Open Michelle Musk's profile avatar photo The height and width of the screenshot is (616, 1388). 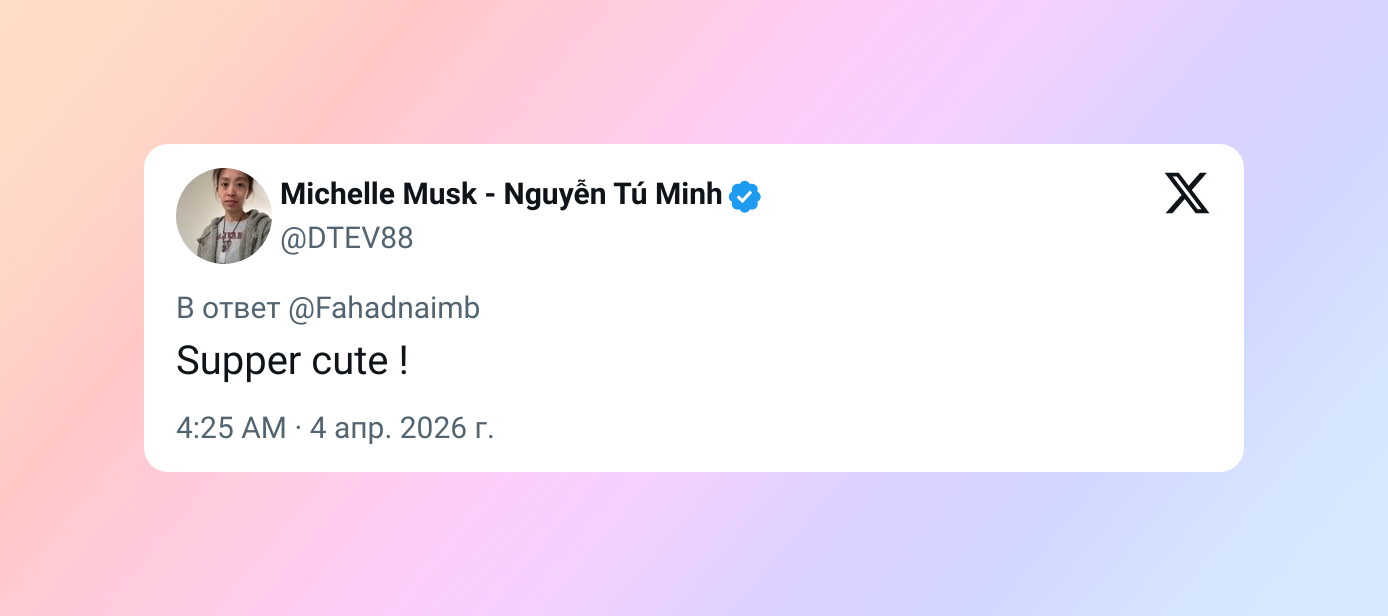[x=224, y=216]
